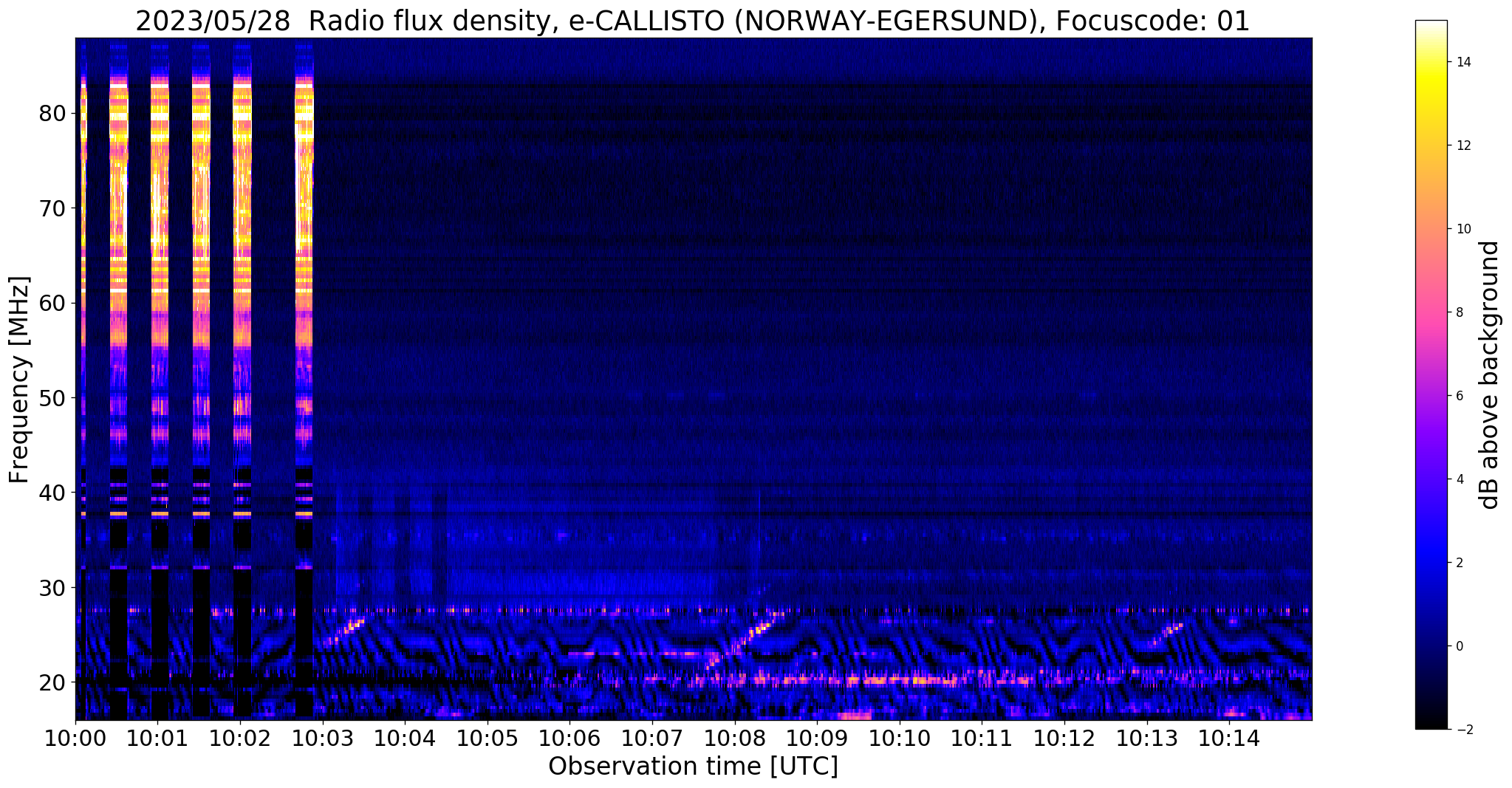Click the 80 MHz frequency tick label

click(x=52, y=114)
